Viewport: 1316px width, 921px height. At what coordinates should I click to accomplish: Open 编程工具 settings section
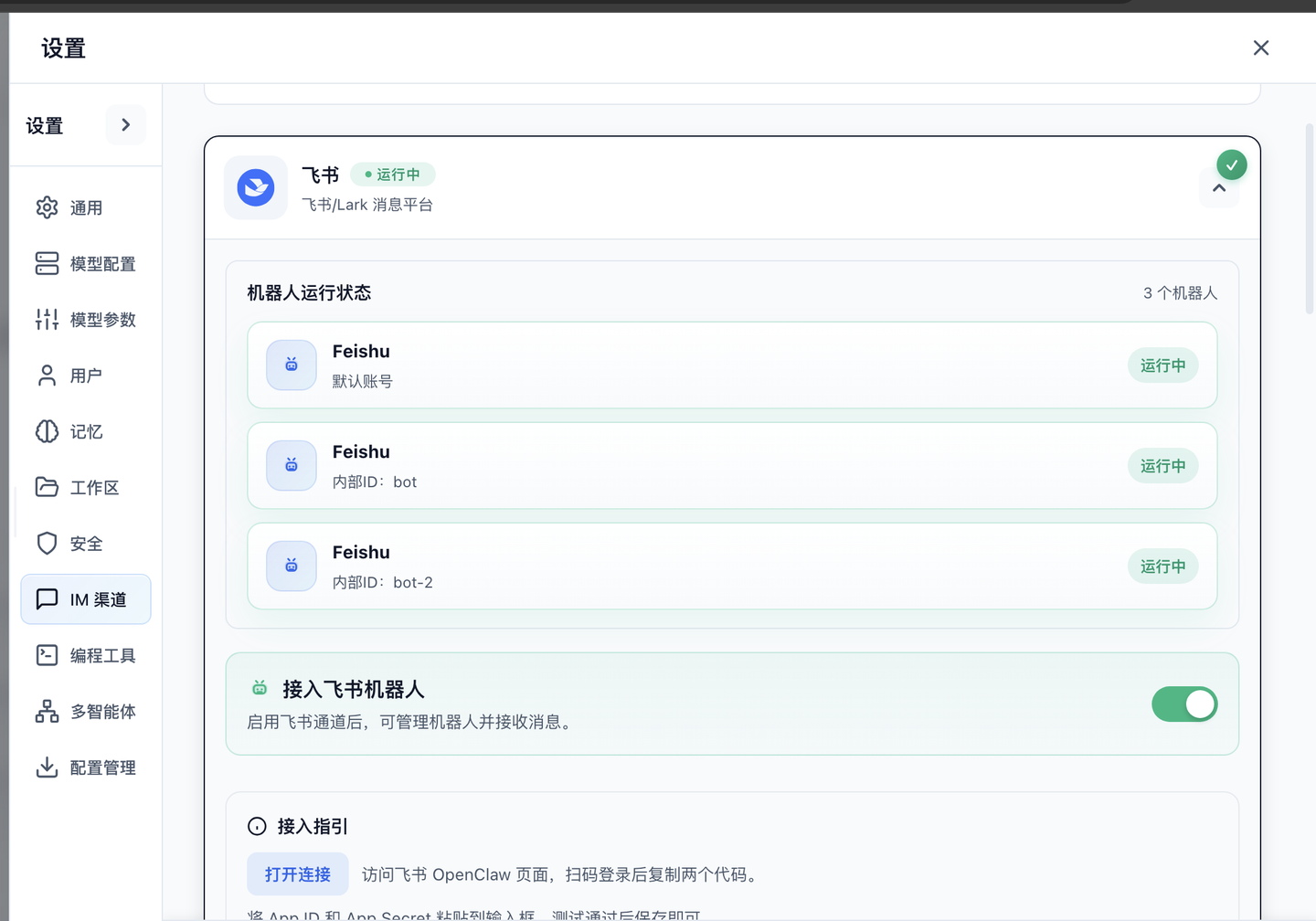point(86,655)
